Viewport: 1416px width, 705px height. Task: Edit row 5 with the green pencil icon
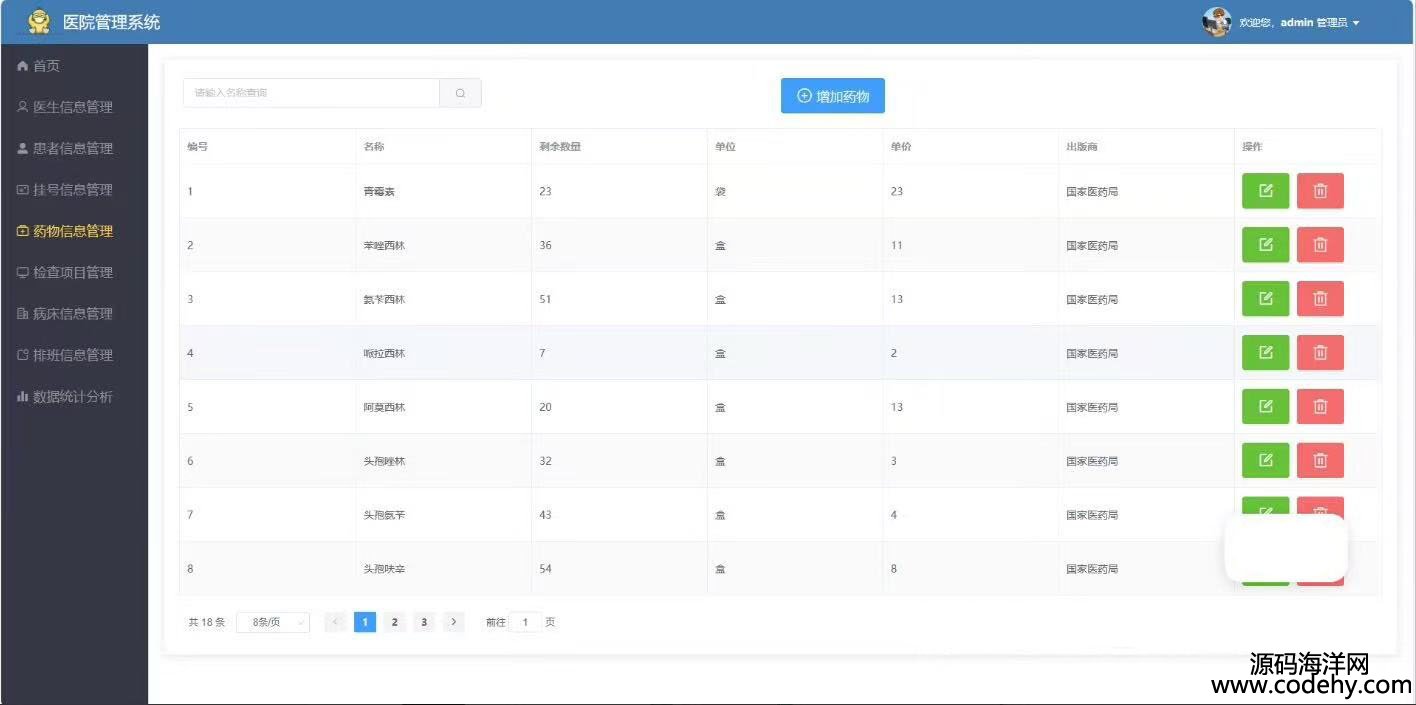[x=1265, y=407]
